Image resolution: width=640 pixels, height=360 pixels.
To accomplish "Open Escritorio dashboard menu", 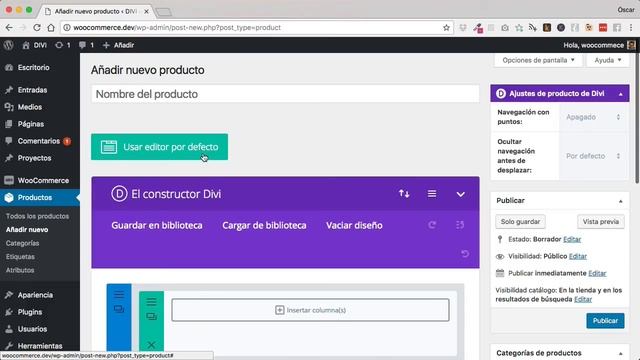I will coord(33,68).
